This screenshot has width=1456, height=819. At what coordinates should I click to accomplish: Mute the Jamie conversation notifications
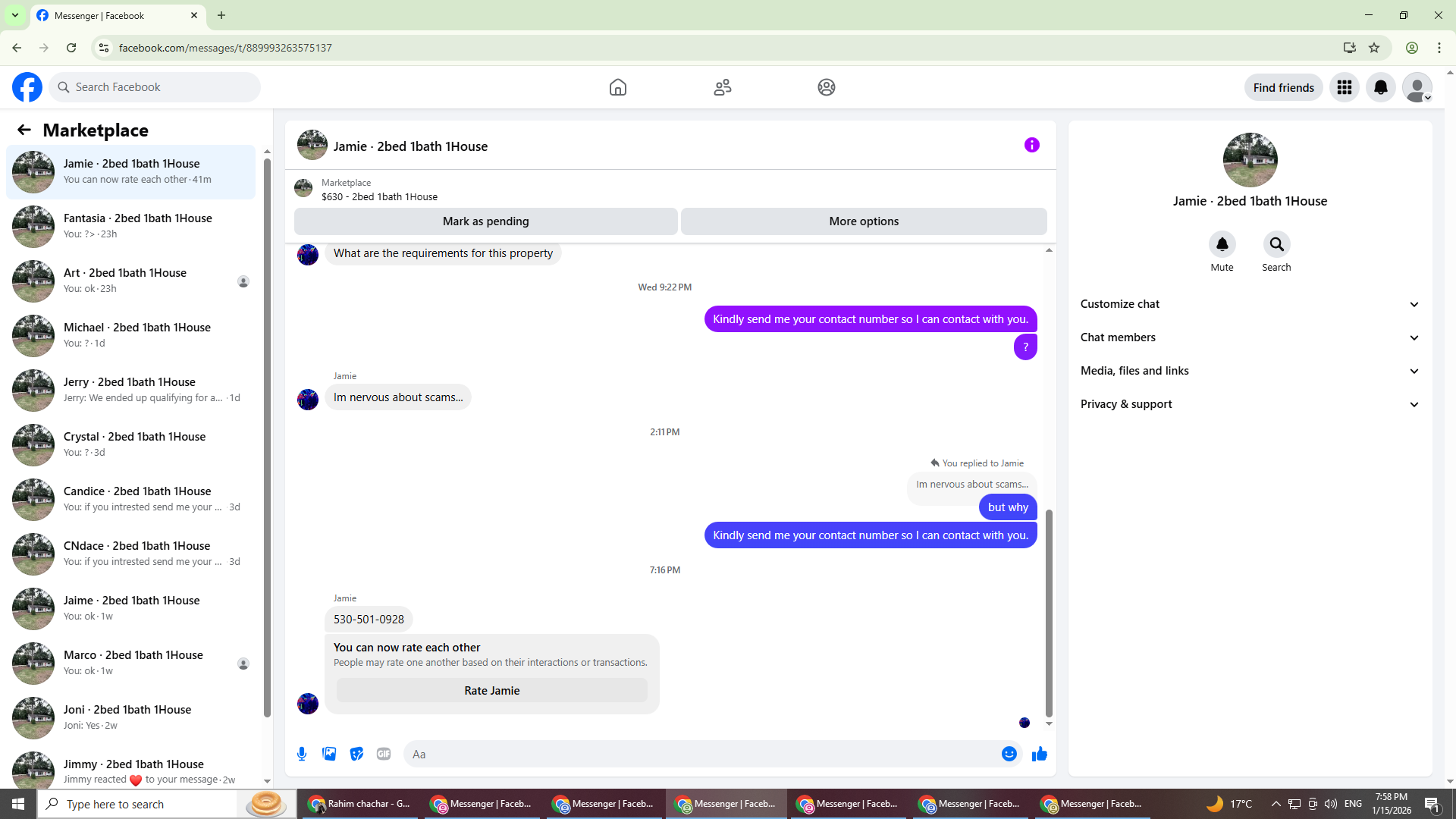[x=1222, y=244]
